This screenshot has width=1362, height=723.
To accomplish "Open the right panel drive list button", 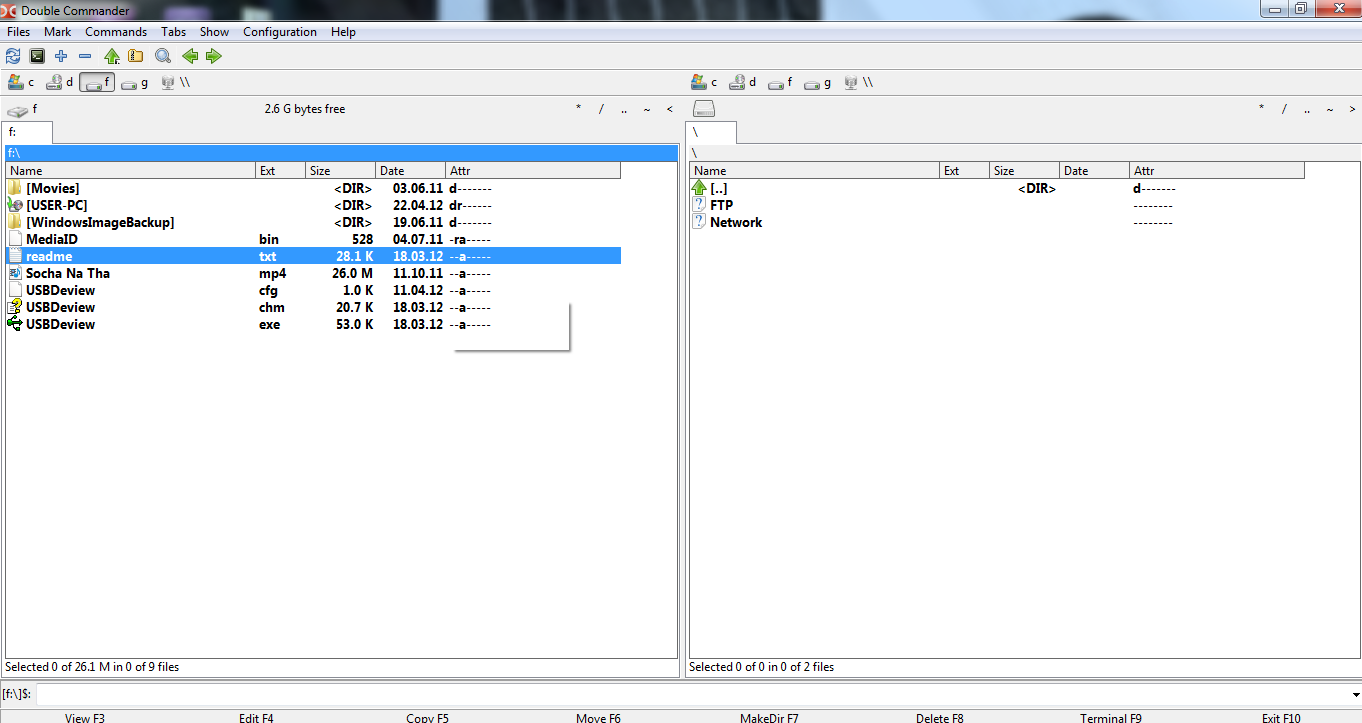I will [x=704, y=109].
